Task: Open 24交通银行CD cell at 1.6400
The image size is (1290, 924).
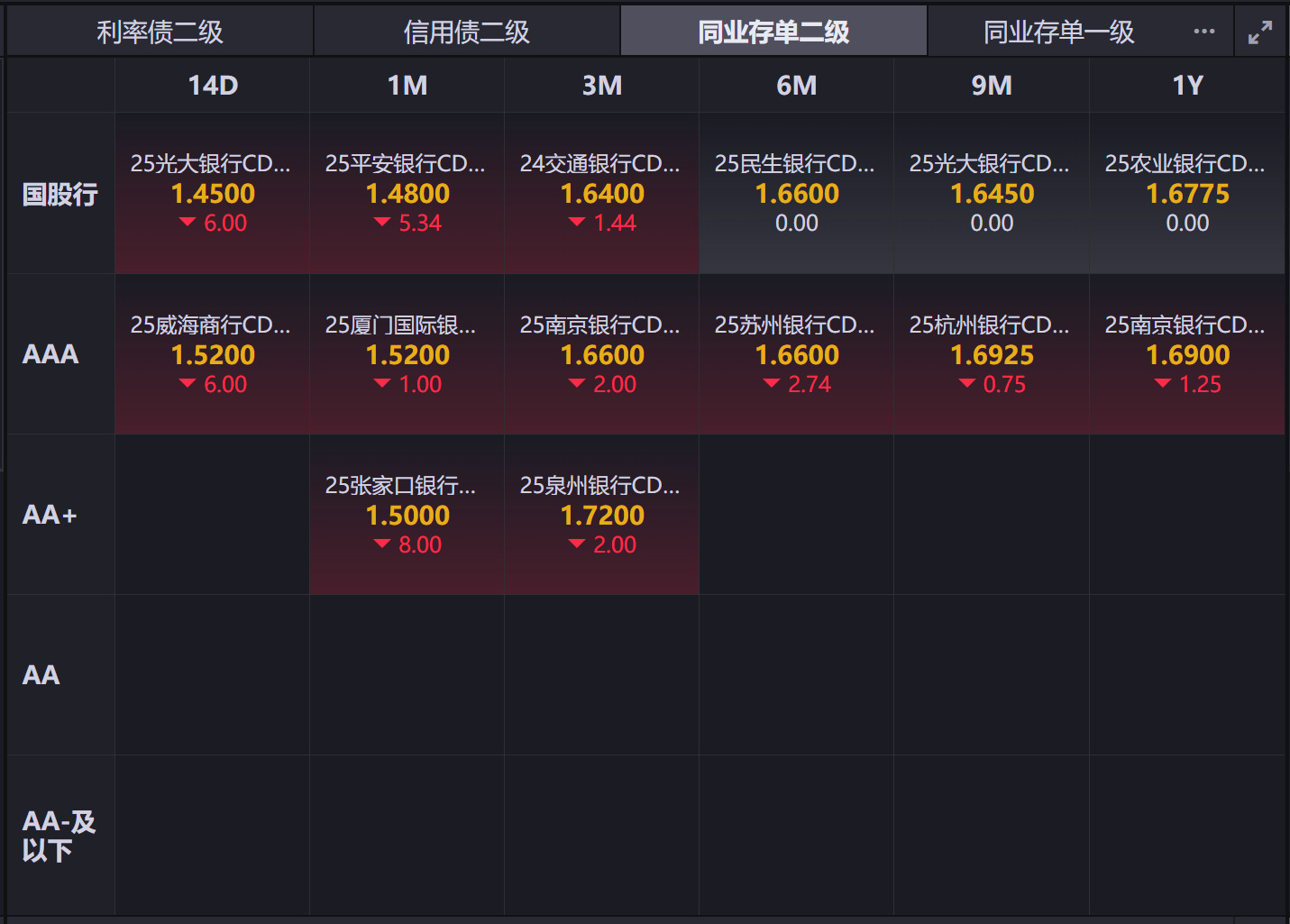Action: (602, 194)
